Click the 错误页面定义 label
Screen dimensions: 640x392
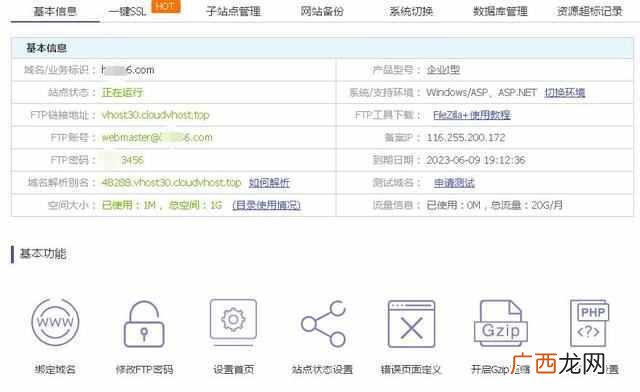coord(411,370)
